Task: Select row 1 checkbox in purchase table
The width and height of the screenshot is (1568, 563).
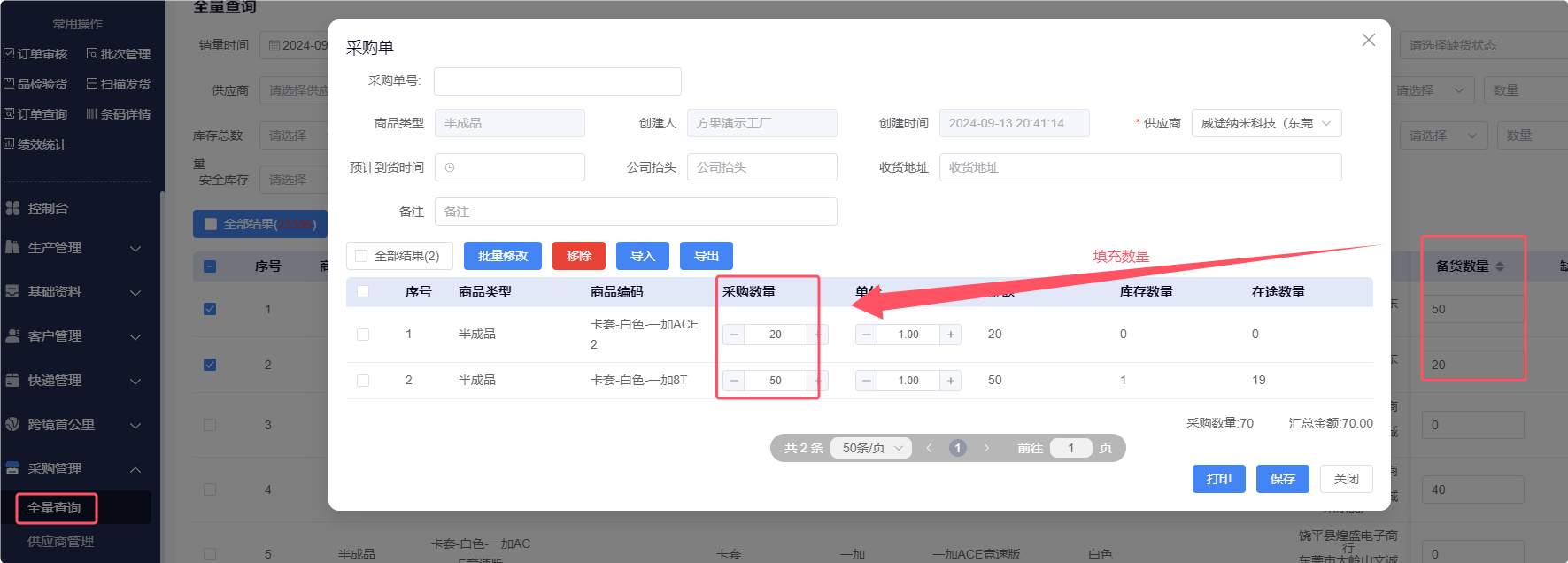Action: pos(363,335)
